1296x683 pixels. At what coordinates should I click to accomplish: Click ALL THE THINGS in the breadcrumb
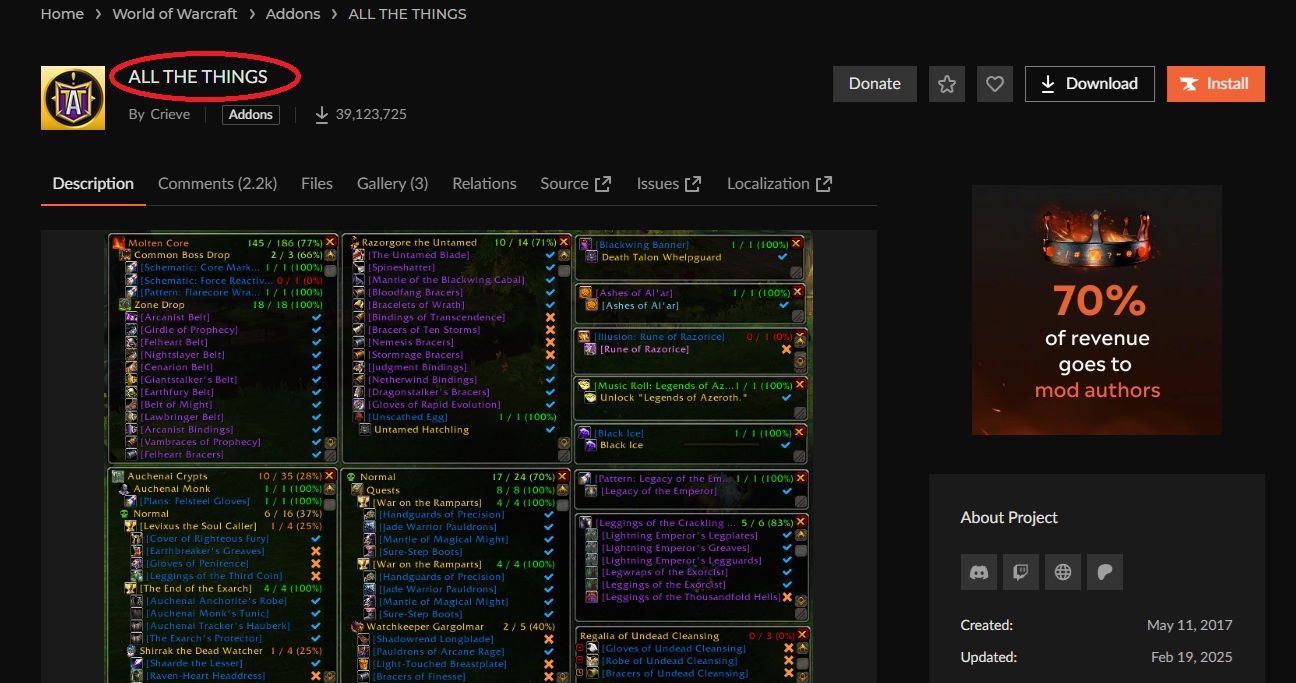tap(407, 14)
